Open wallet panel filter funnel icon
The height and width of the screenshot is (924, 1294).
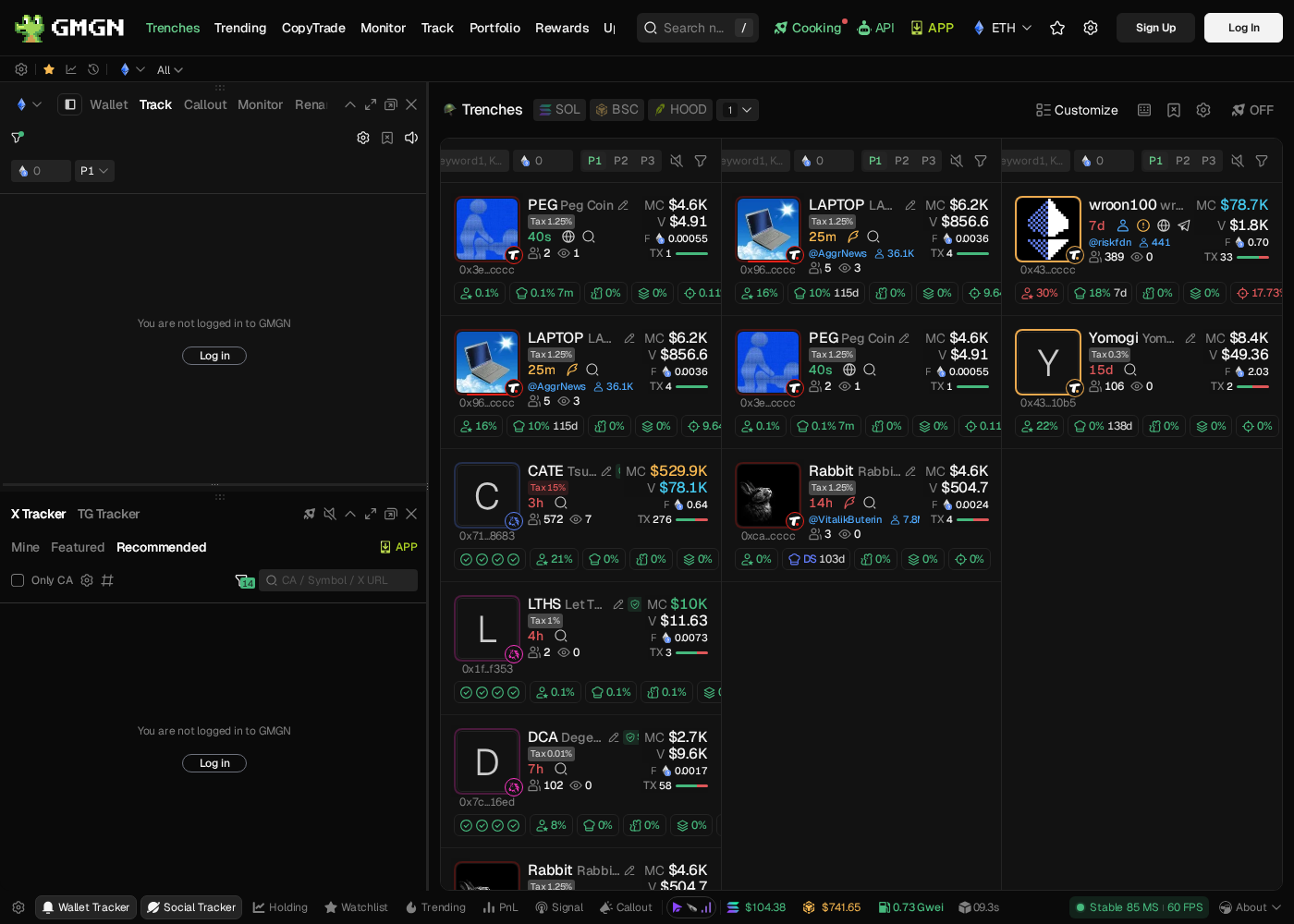(x=18, y=138)
